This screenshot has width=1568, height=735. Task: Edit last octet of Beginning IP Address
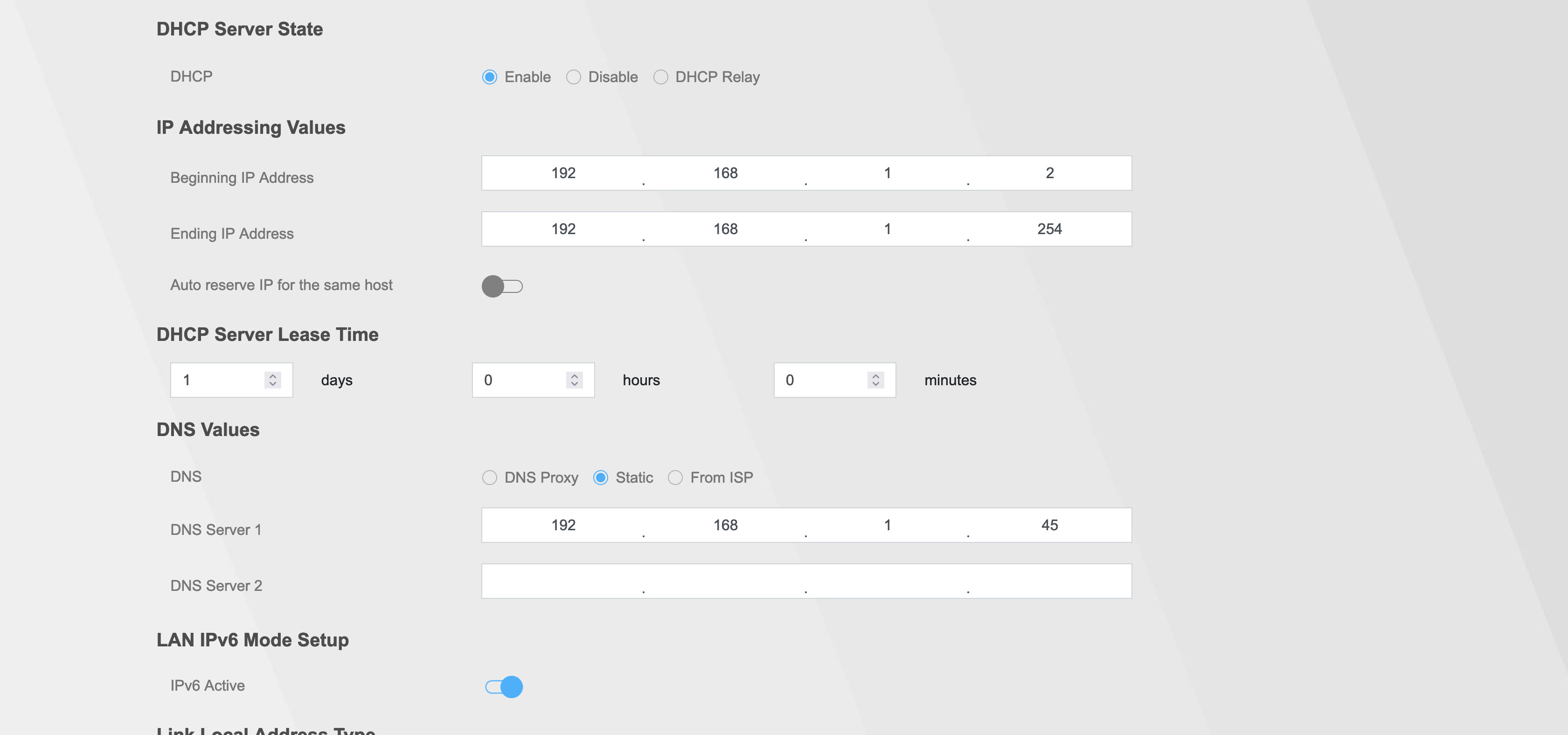1049,173
